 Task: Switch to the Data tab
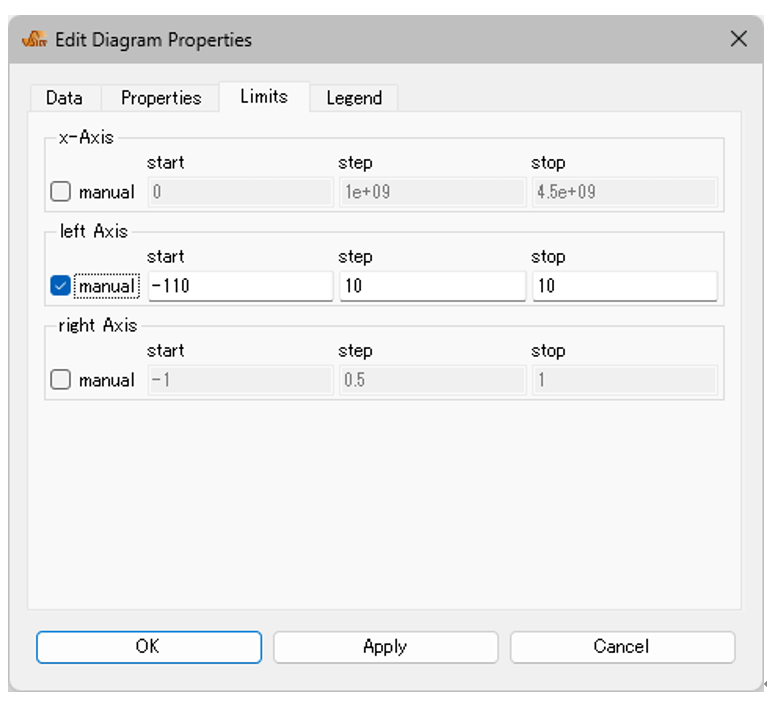tap(65, 98)
